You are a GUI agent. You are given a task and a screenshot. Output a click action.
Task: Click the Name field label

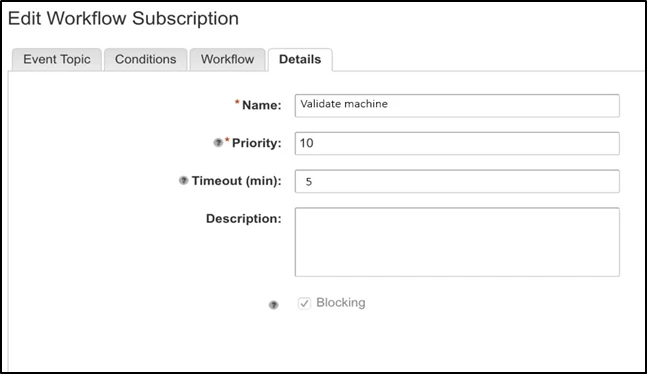click(262, 105)
